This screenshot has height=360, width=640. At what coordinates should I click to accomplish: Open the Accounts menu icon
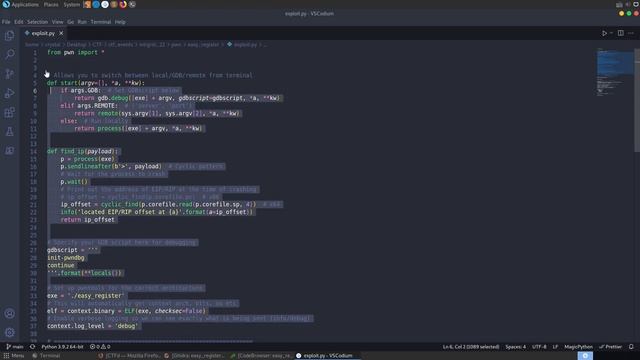coord(9,313)
